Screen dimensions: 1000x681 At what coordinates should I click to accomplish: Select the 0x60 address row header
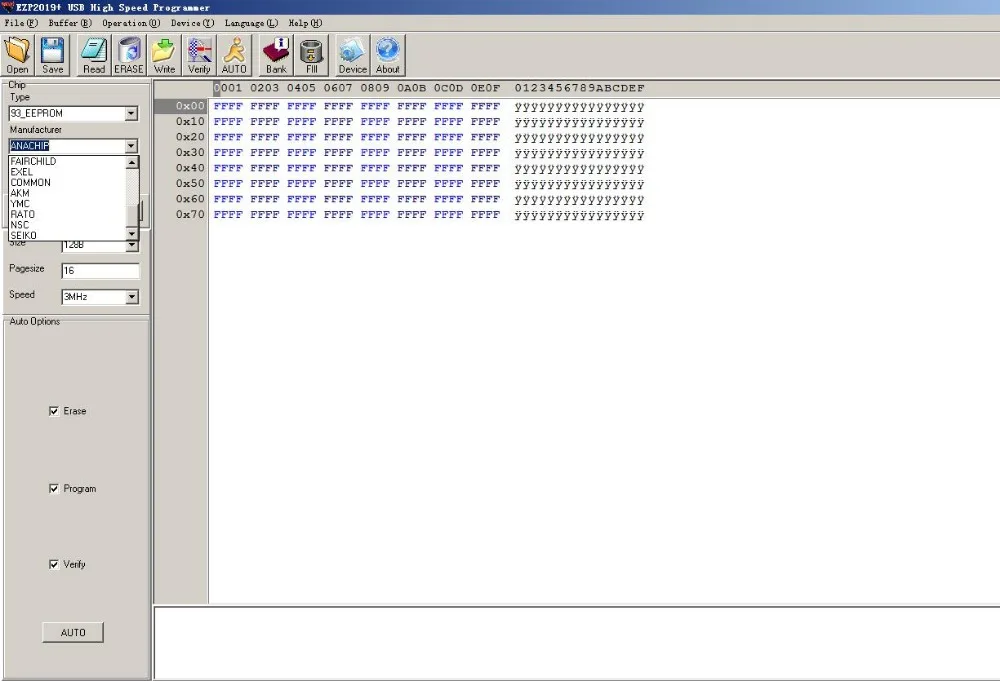point(190,199)
